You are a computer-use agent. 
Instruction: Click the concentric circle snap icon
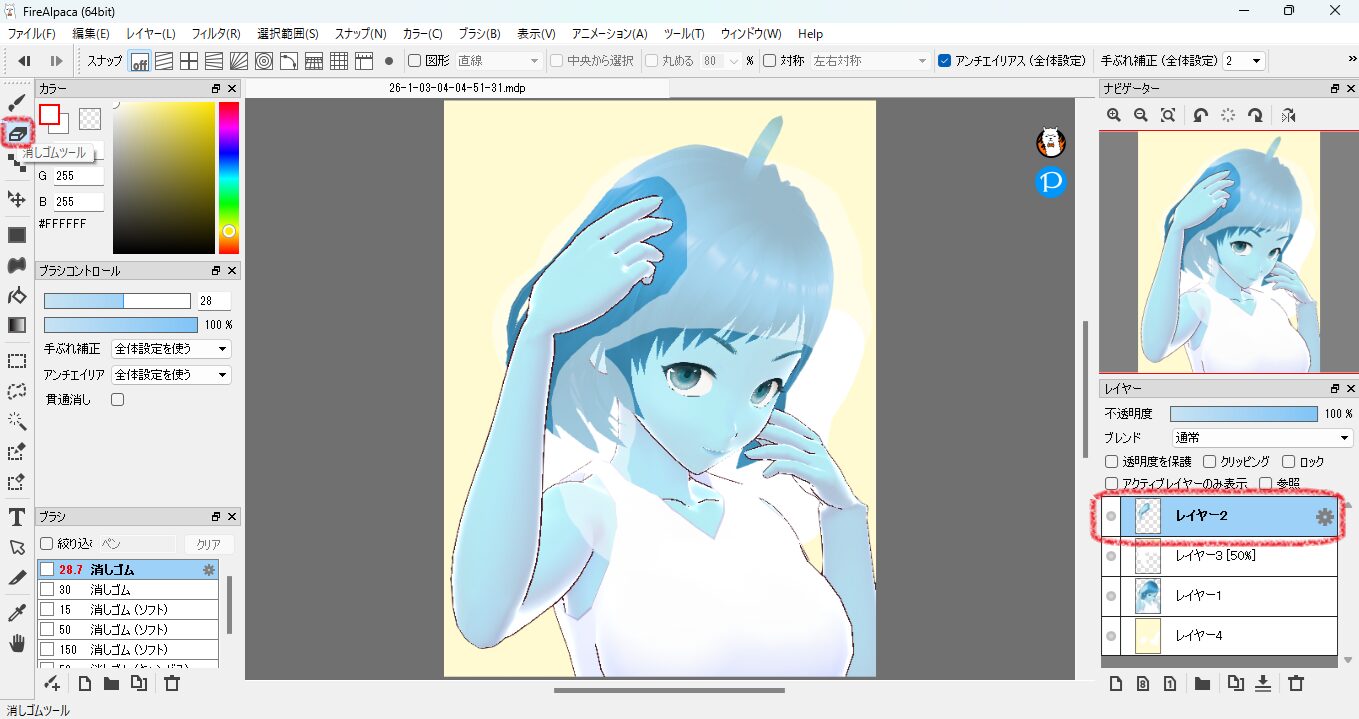[264, 61]
